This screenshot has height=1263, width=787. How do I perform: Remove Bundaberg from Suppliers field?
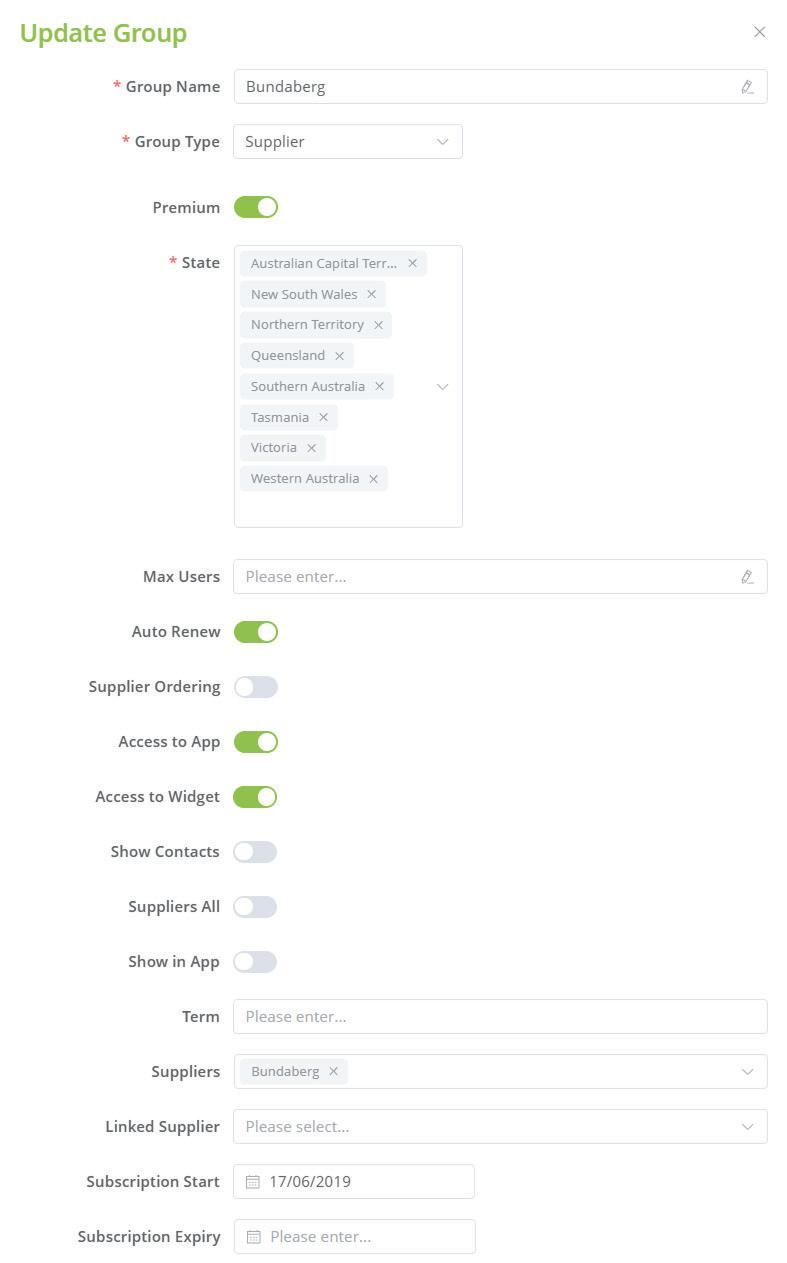click(x=333, y=1072)
